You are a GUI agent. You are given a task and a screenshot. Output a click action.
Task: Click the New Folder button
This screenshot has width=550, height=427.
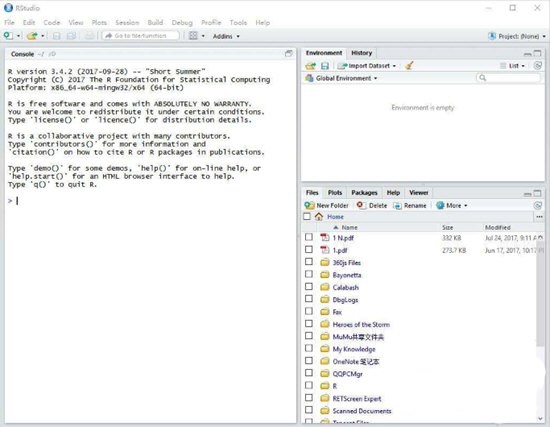click(x=327, y=206)
